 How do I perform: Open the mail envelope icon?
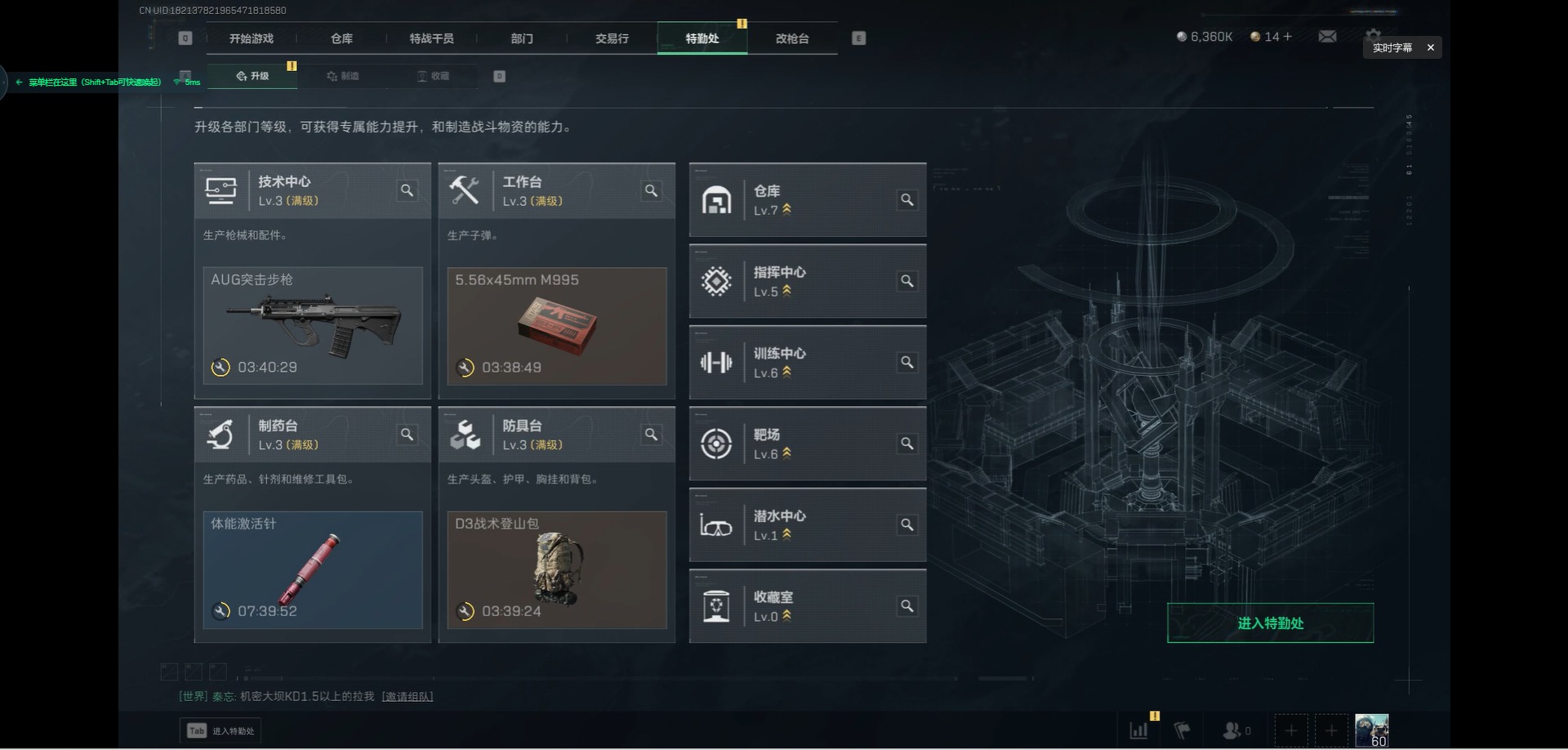(x=1327, y=37)
